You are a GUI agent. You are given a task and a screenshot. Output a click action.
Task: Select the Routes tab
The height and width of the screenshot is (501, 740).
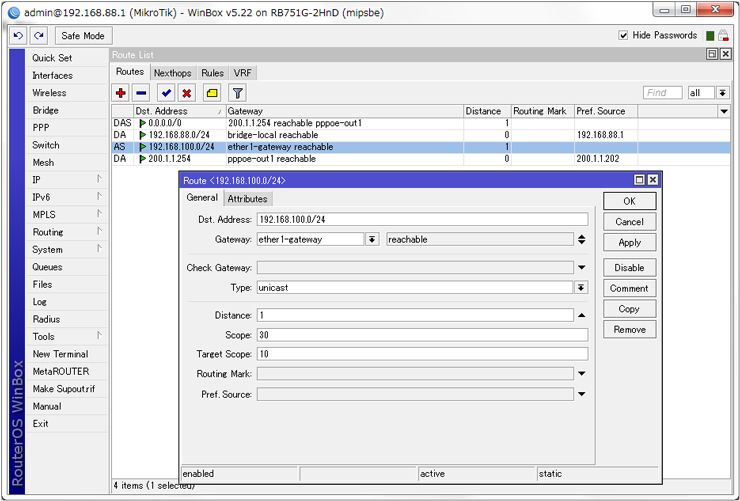[x=130, y=72]
